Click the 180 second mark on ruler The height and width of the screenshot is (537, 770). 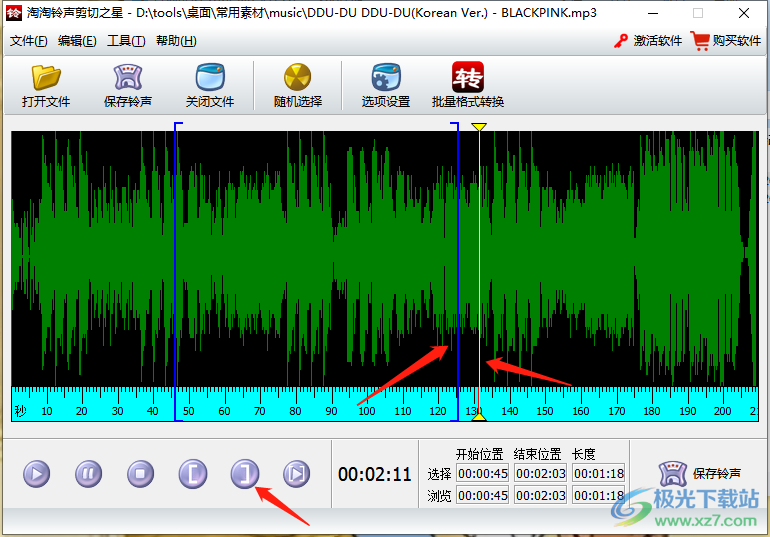point(652,411)
